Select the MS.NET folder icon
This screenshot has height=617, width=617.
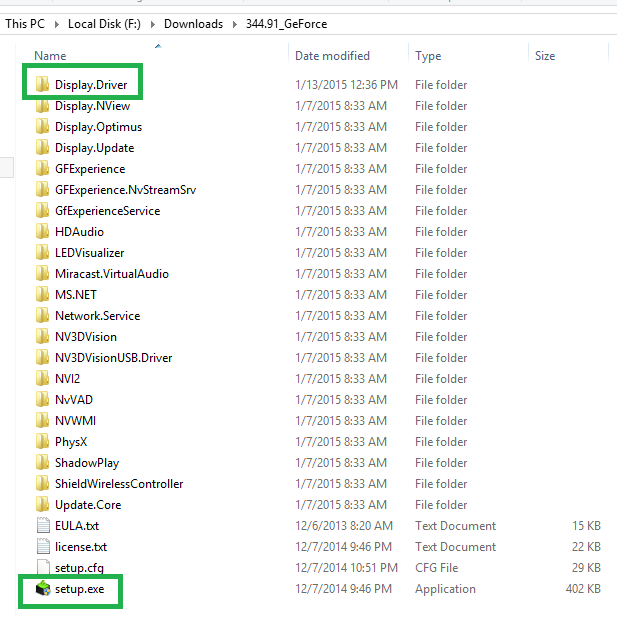tap(42, 294)
